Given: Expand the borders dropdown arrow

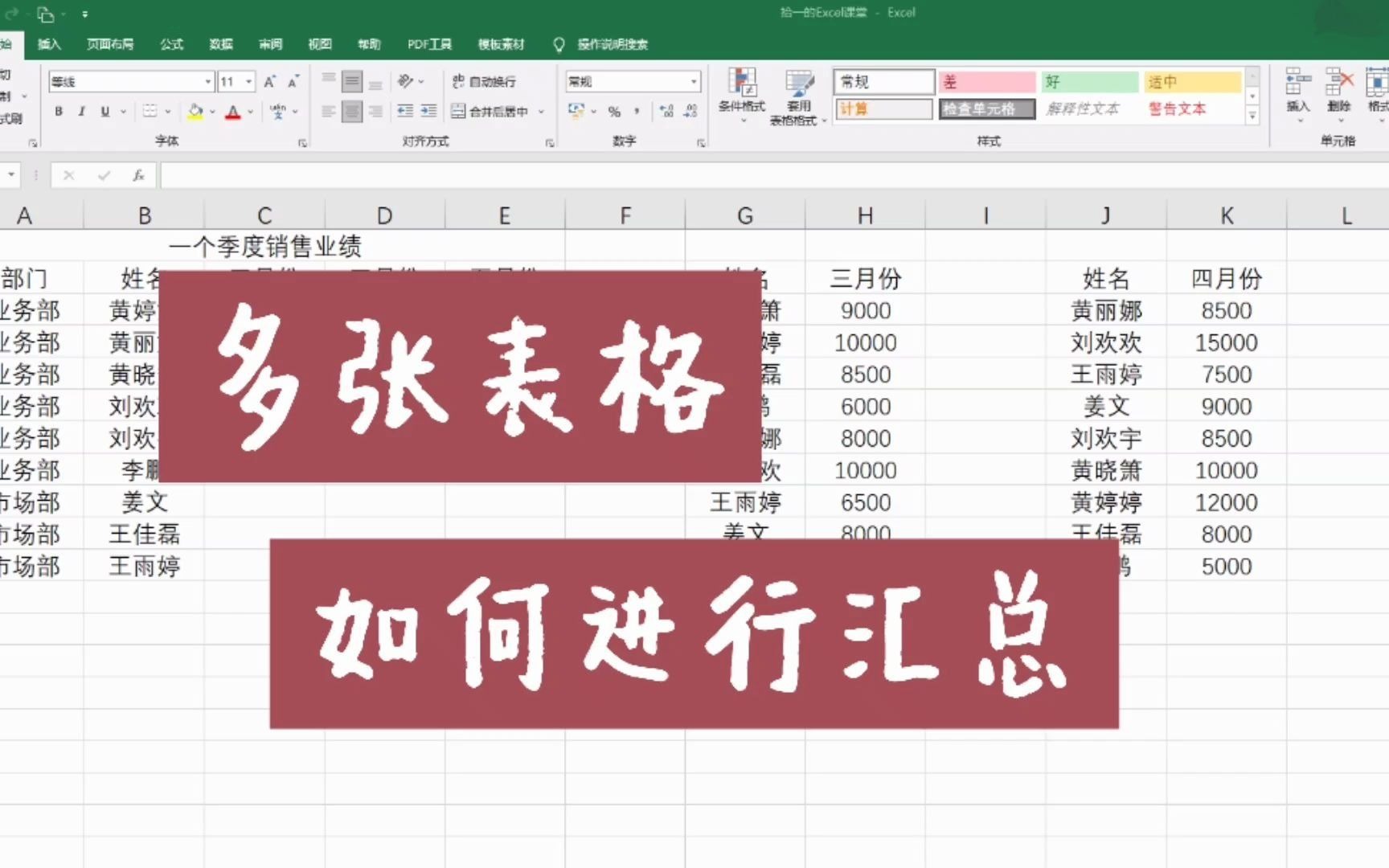Looking at the screenshot, I should pos(168,111).
